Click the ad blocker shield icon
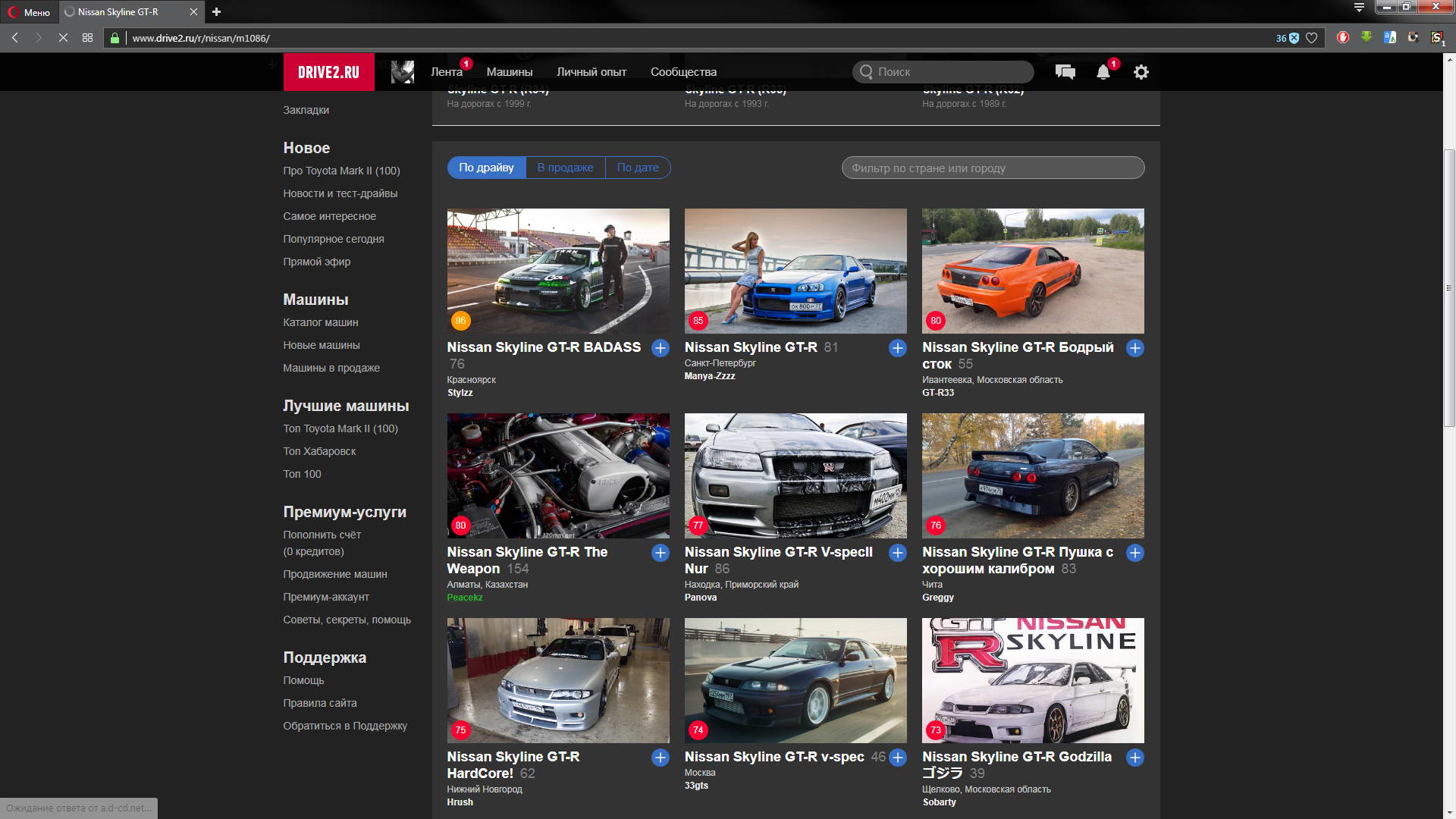 point(1294,38)
